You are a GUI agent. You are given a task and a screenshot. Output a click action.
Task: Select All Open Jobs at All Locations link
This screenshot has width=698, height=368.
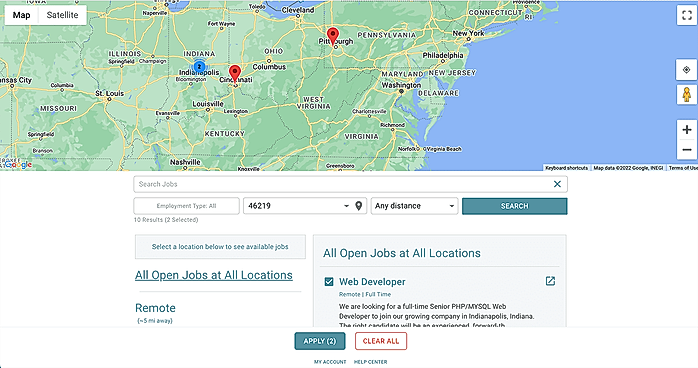214,275
